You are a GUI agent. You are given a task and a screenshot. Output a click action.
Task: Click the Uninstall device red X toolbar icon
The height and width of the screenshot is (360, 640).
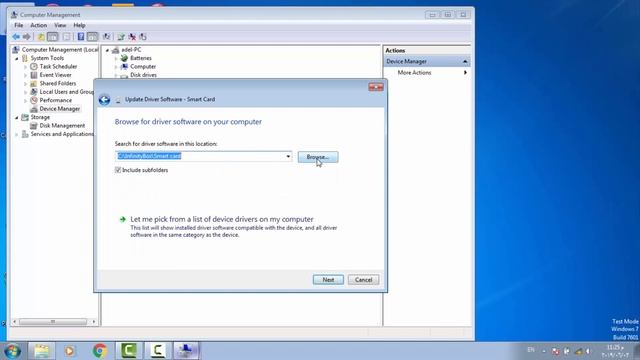132,37
